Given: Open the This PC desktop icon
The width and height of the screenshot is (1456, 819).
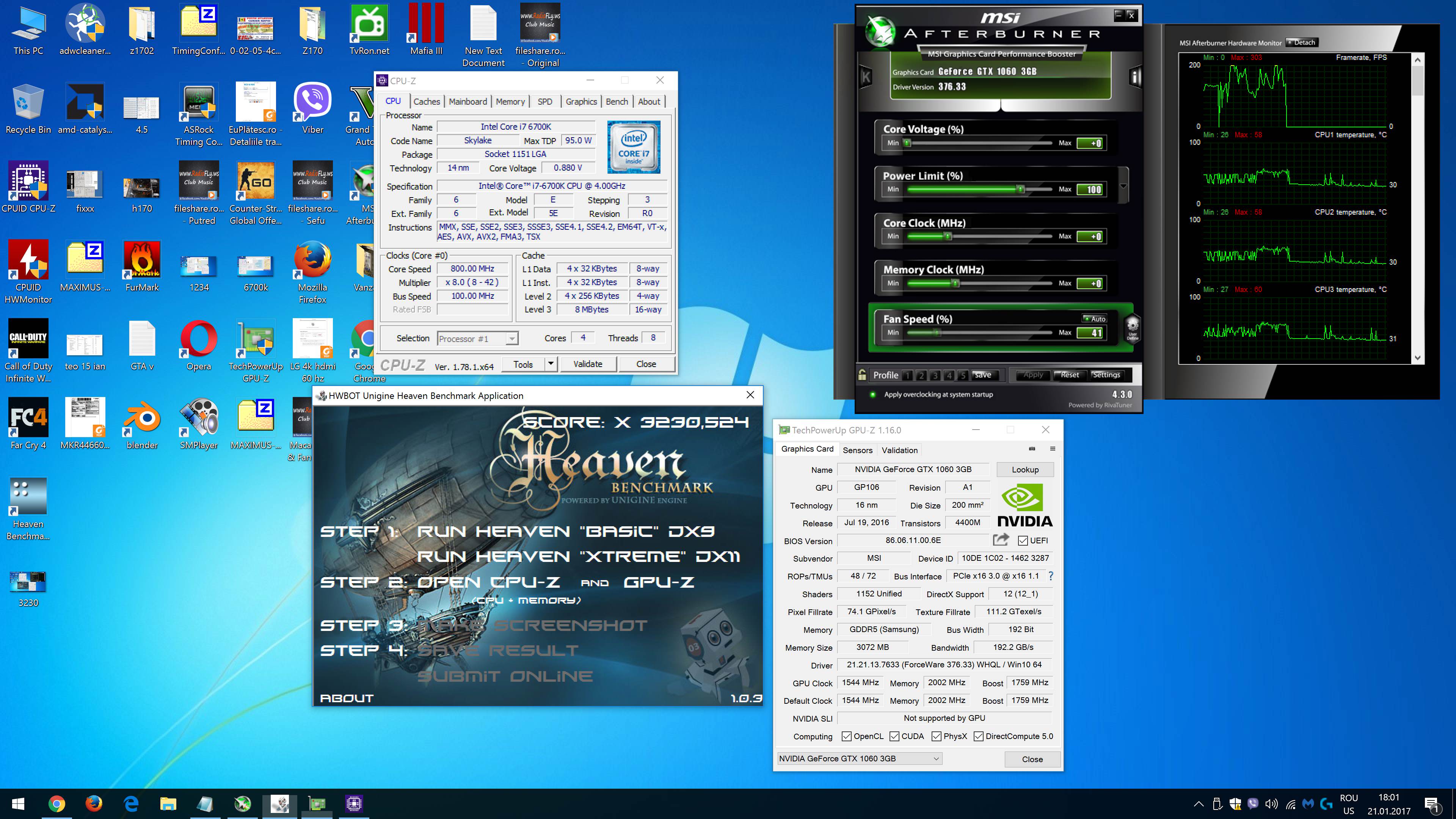Looking at the screenshot, I should [28, 30].
